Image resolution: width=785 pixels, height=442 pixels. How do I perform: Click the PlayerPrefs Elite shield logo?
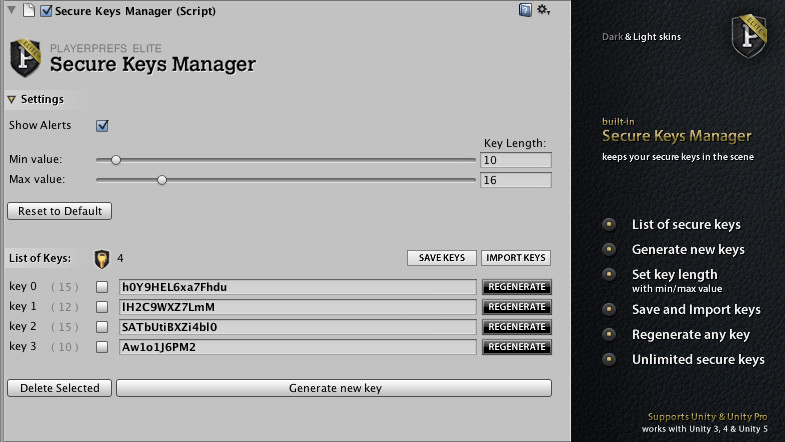click(x=25, y=58)
